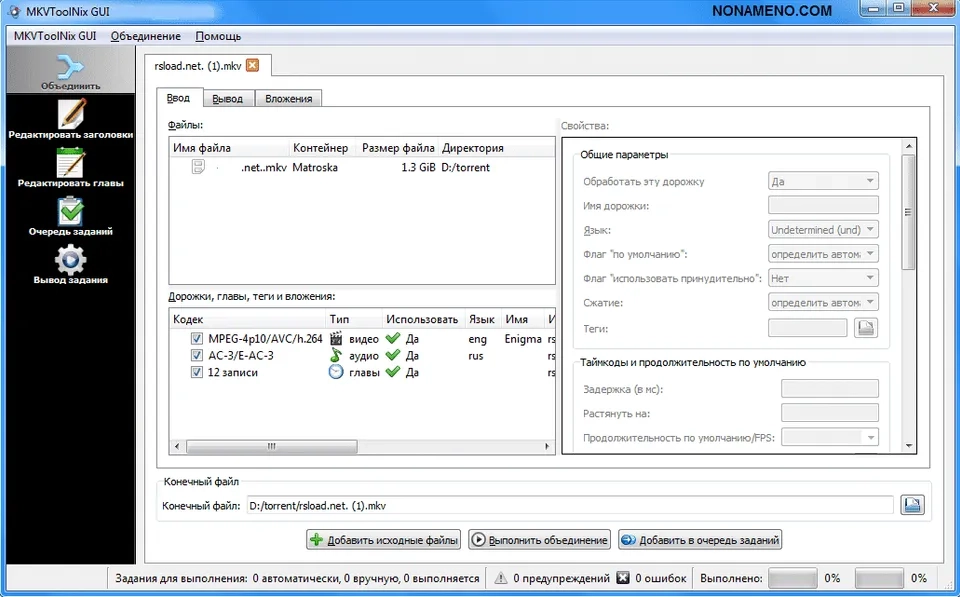Open the Очередь заданий job queue
Image resolution: width=960 pixels, height=597 pixels.
(x=70, y=216)
